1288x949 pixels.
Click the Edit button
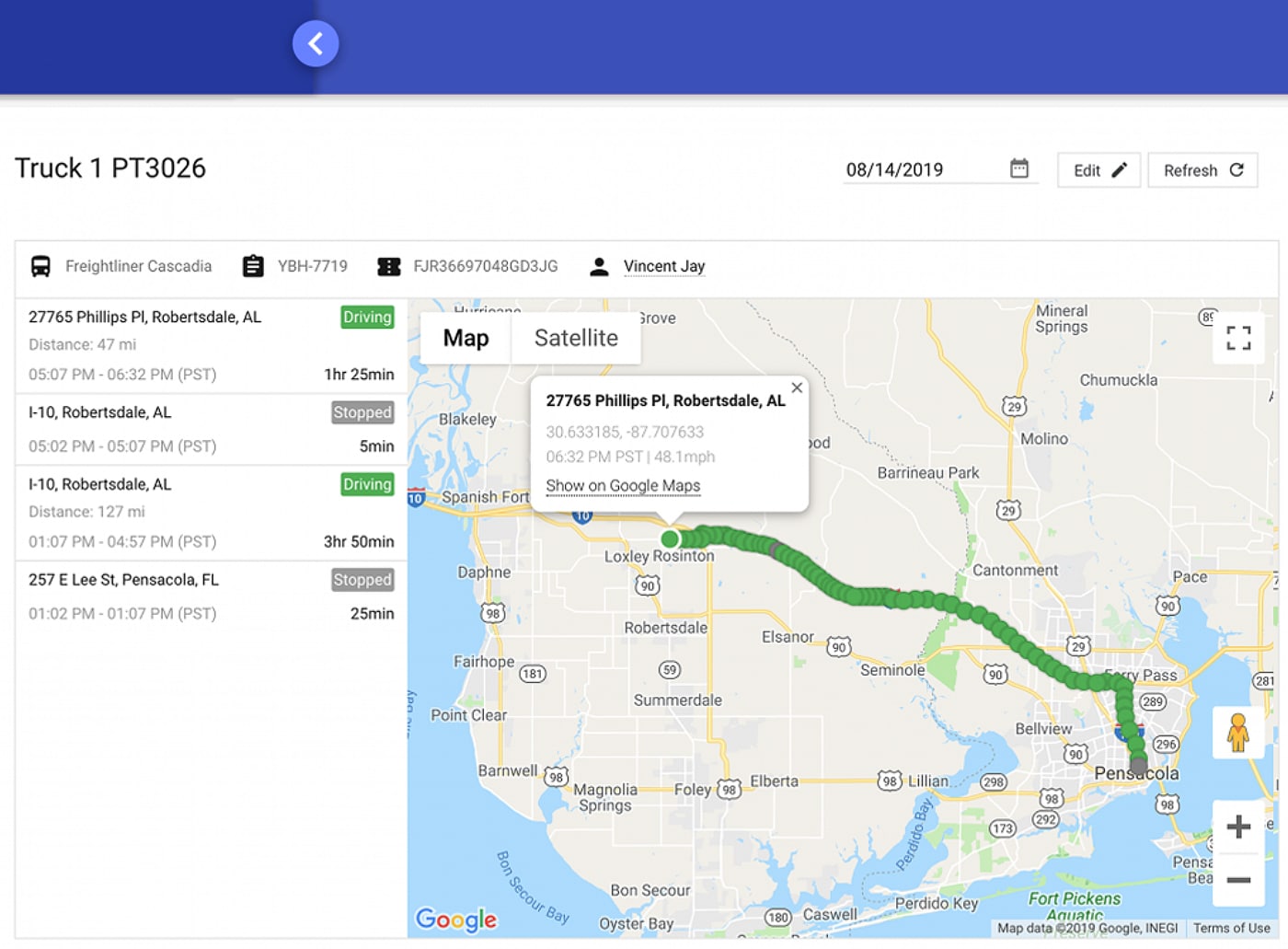point(1099,170)
